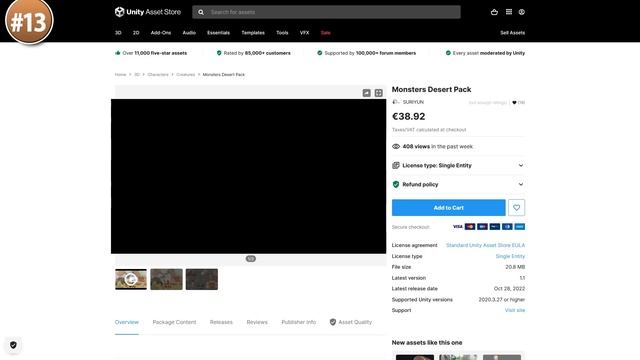Click the Characters breadcrumb link
Image resolution: width=640 pixels, height=360 pixels.
point(158,75)
